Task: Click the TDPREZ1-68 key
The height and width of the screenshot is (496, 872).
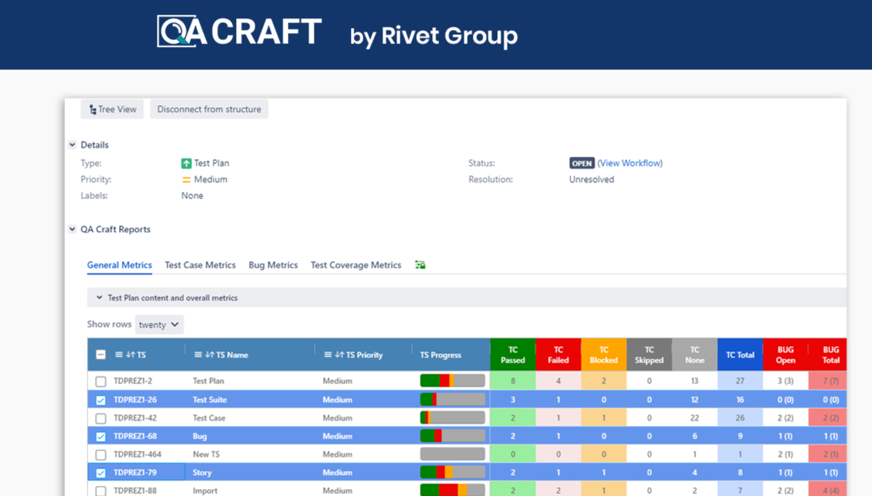Action: (135, 437)
